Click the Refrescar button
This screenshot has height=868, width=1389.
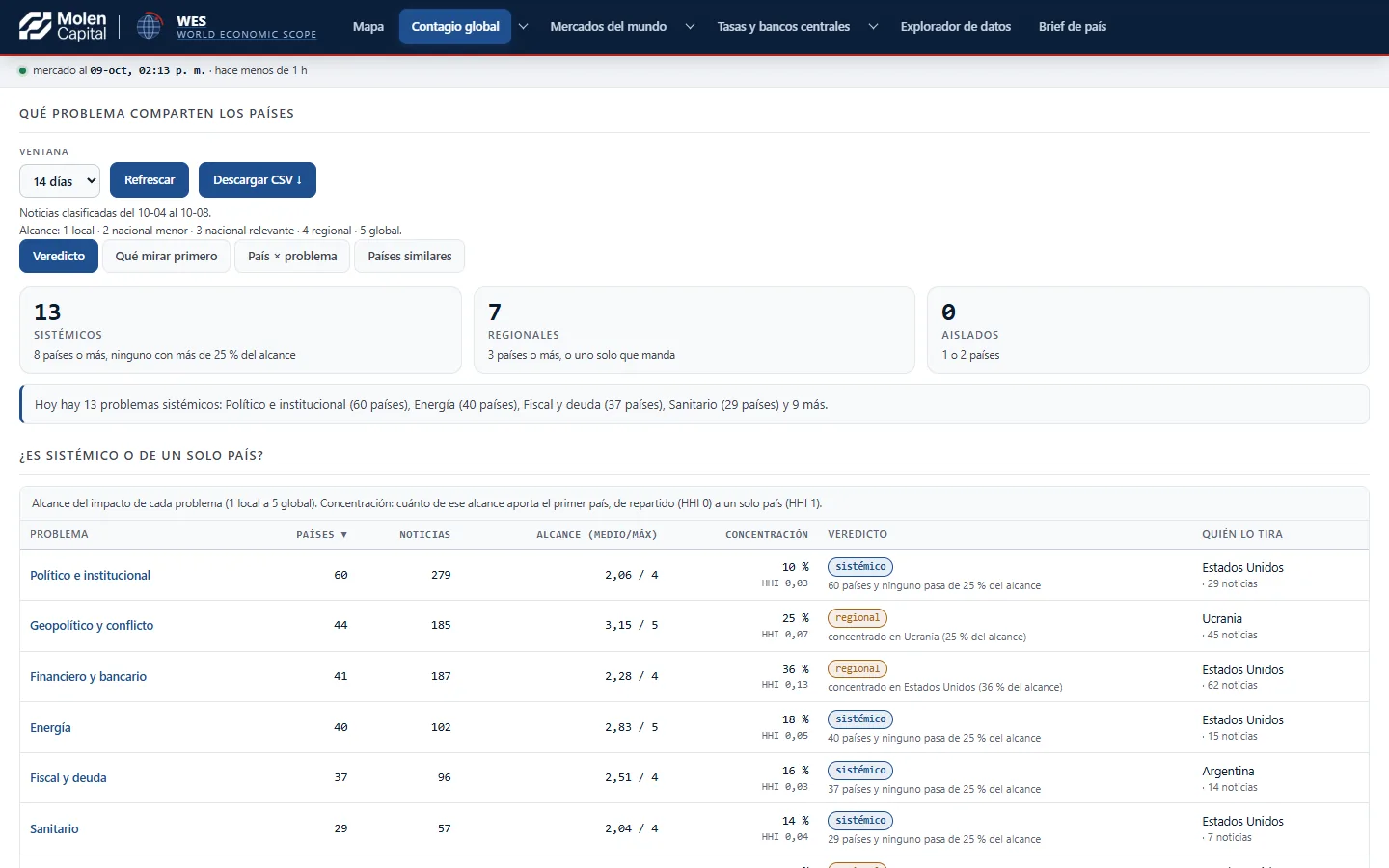tap(150, 180)
